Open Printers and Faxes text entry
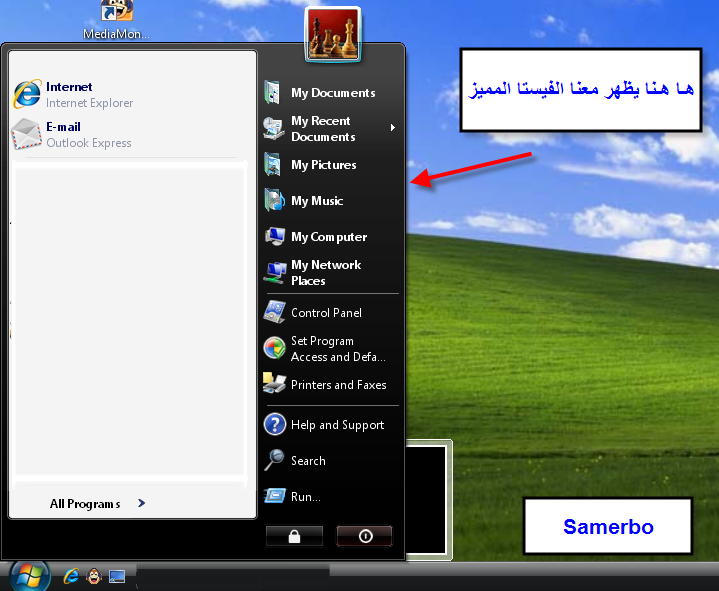The image size is (719, 591). pyautogui.click(x=338, y=385)
